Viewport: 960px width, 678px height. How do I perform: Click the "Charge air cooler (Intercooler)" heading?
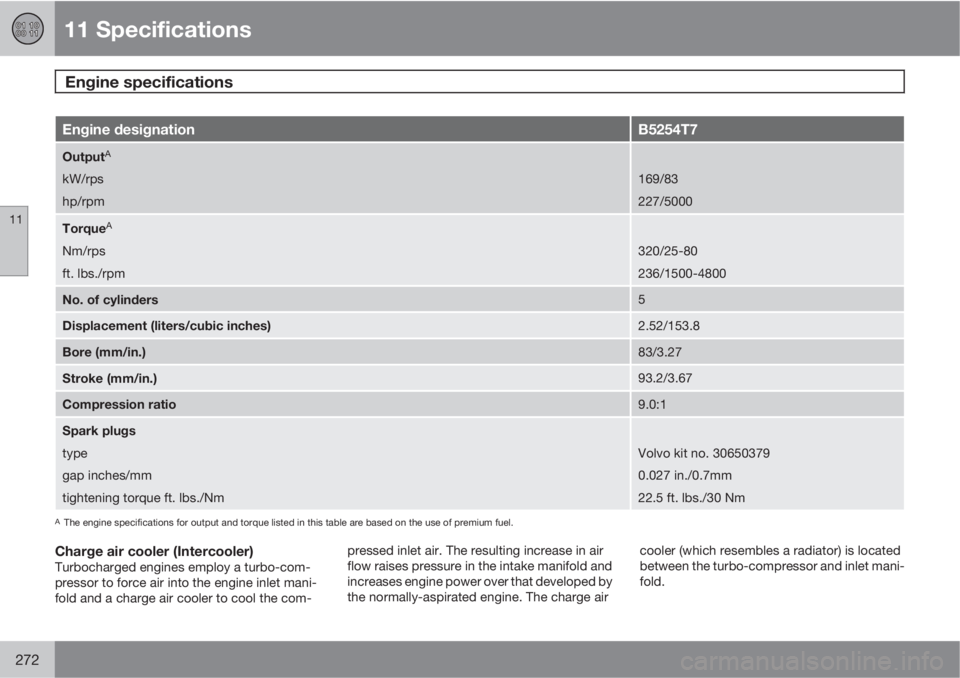tap(160, 551)
